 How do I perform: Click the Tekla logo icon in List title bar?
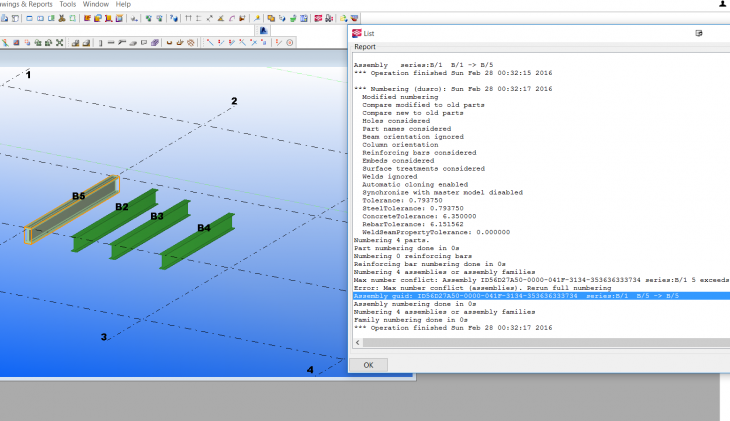[x=357, y=33]
